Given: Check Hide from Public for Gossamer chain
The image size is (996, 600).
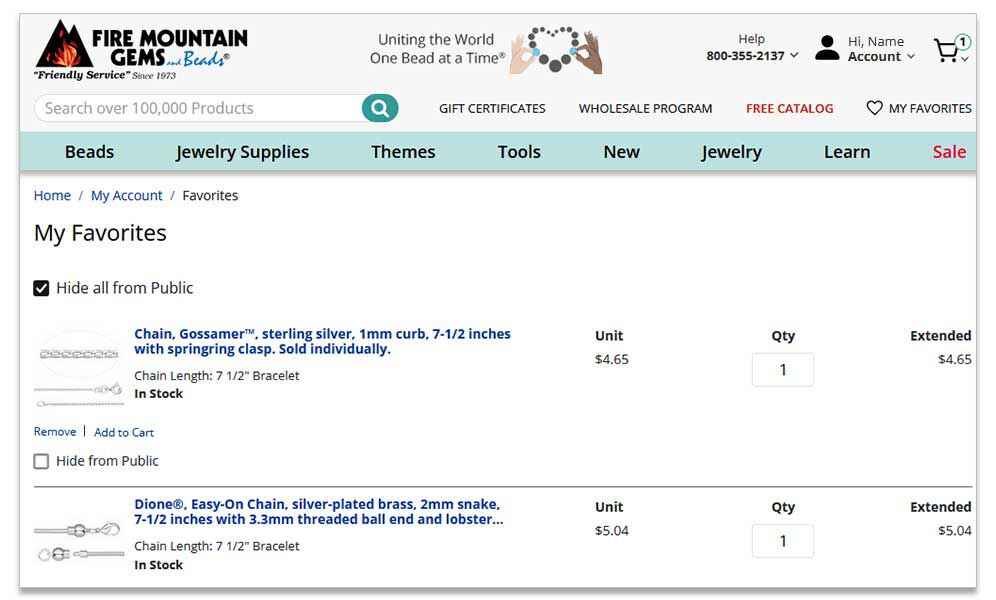Looking at the screenshot, I should (x=41, y=461).
